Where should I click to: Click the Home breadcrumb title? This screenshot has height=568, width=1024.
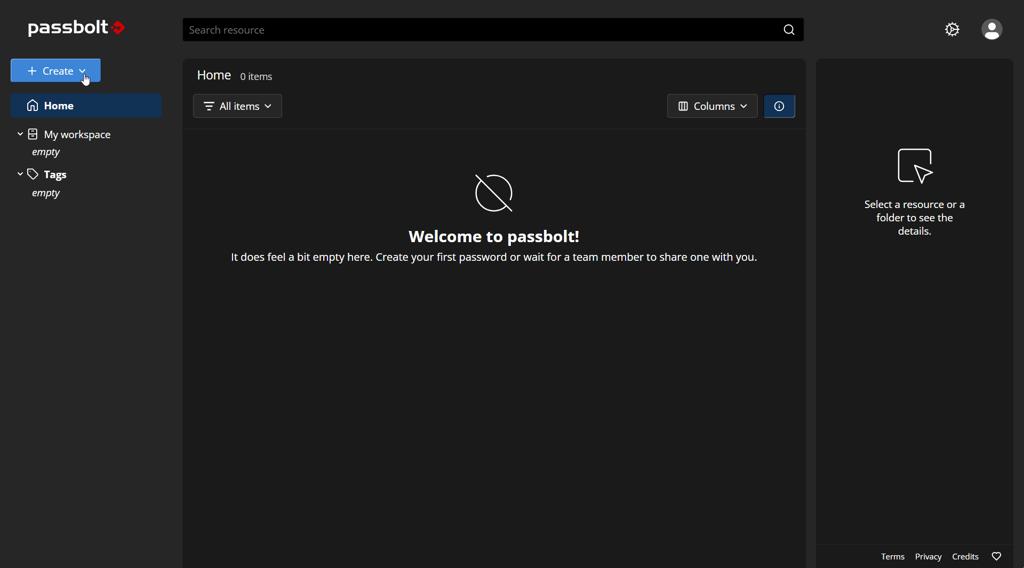[214, 75]
